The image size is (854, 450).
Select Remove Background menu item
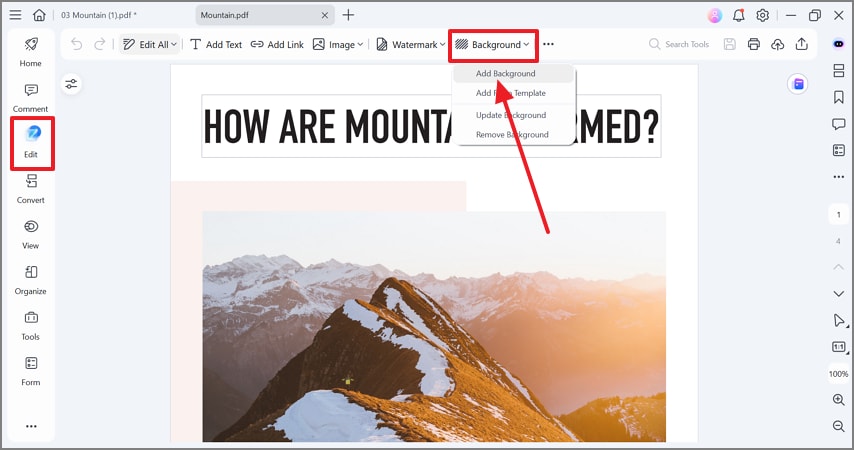[514, 135]
